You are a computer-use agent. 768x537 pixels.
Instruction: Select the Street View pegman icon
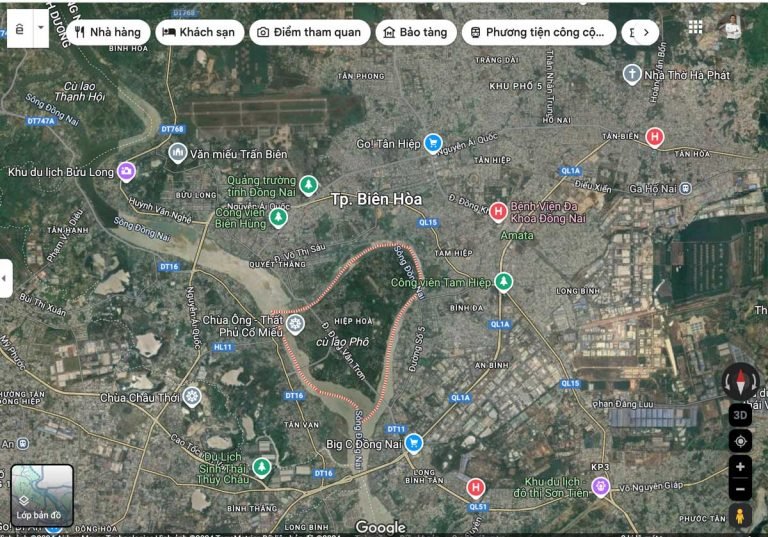click(x=740, y=516)
